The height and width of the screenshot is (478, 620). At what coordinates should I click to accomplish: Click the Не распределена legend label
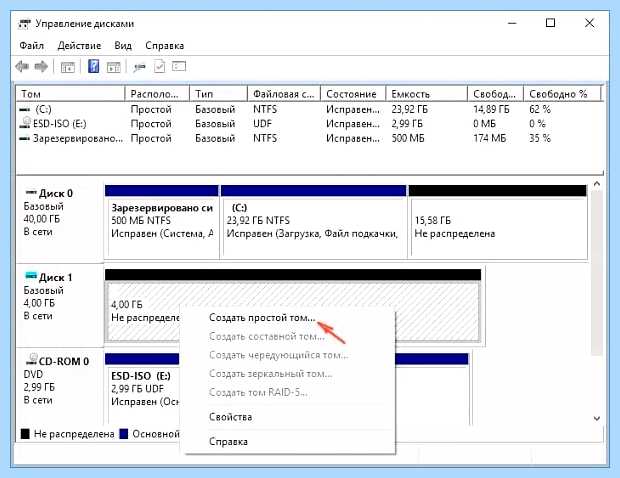[74, 434]
